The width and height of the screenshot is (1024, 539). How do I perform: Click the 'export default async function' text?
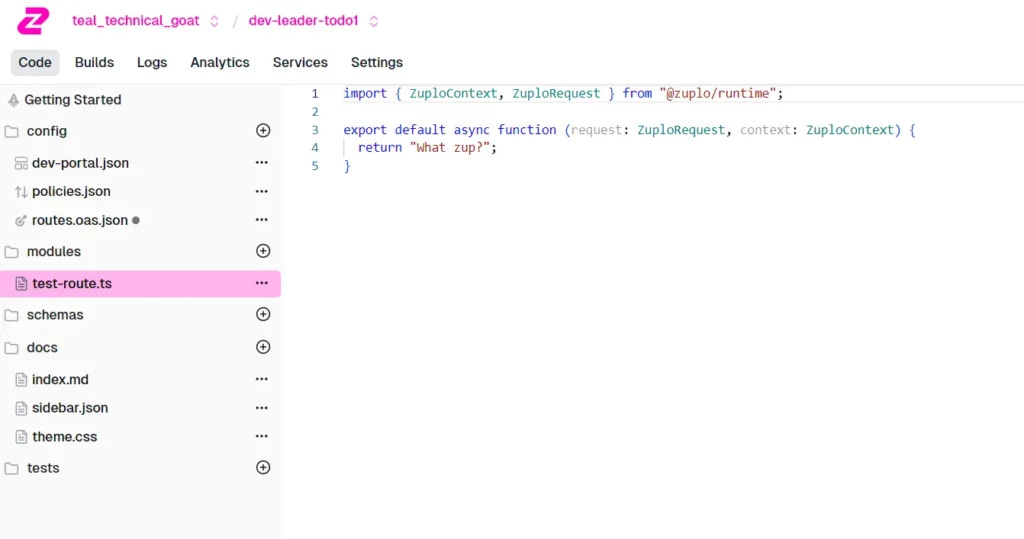(450, 130)
